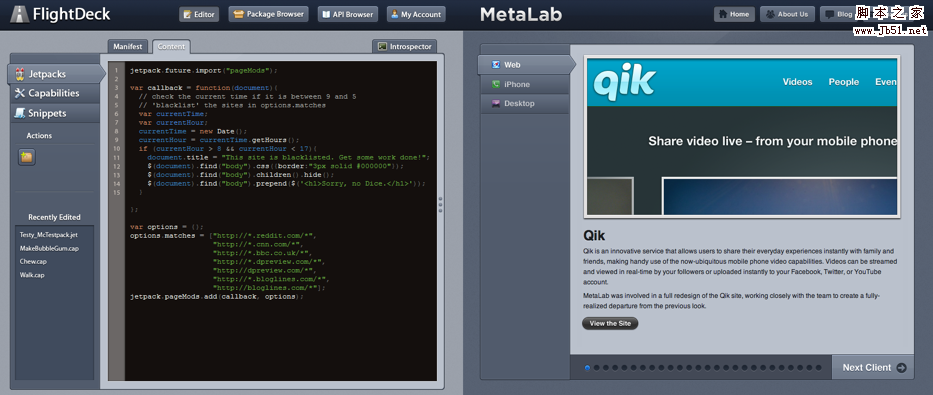Open MakeBubbleGum.cap from Recently Edited
The height and width of the screenshot is (395, 933).
coord(49,248)
